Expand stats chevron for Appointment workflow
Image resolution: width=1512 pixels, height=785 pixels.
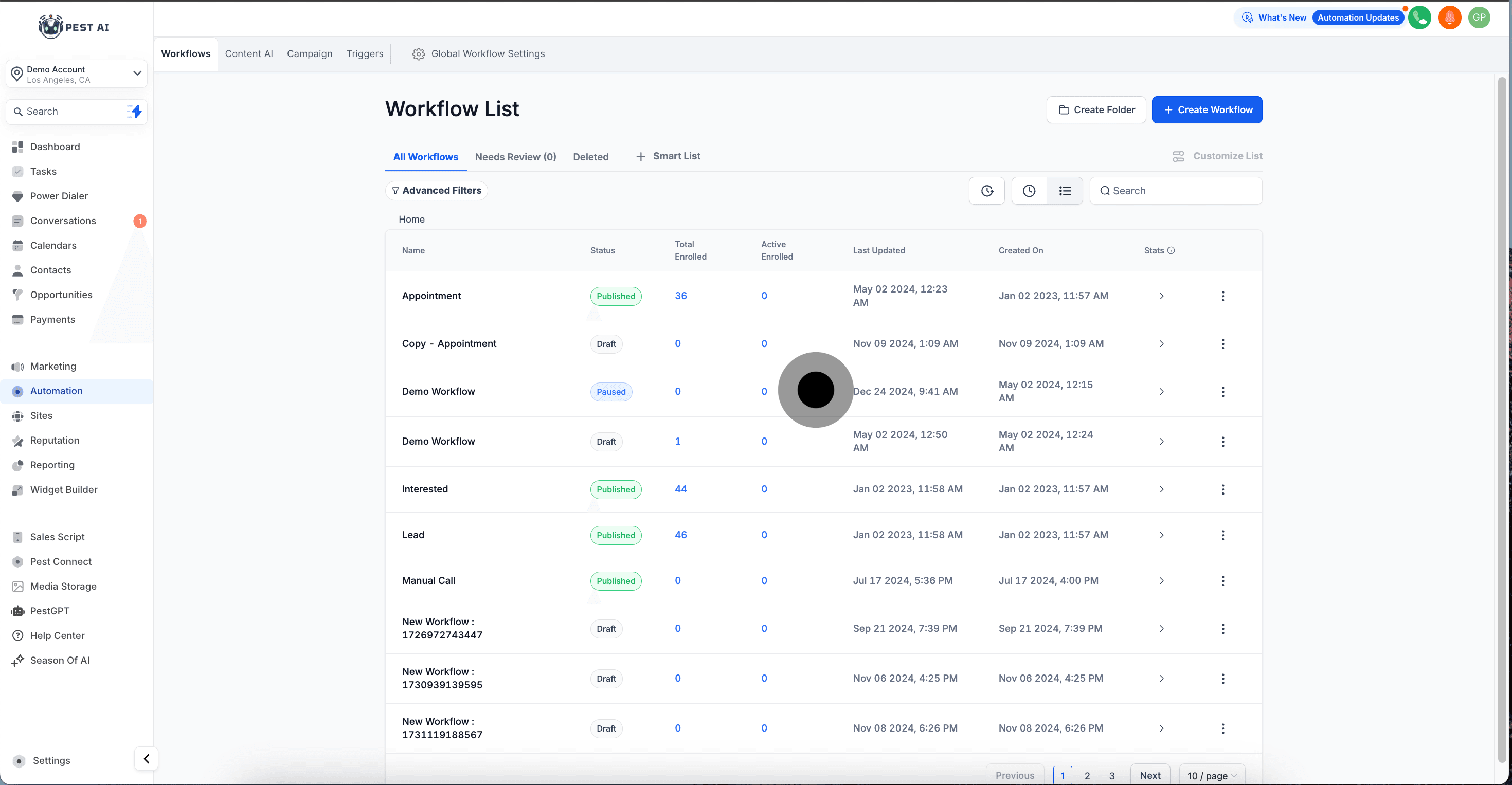(1161, 296)
